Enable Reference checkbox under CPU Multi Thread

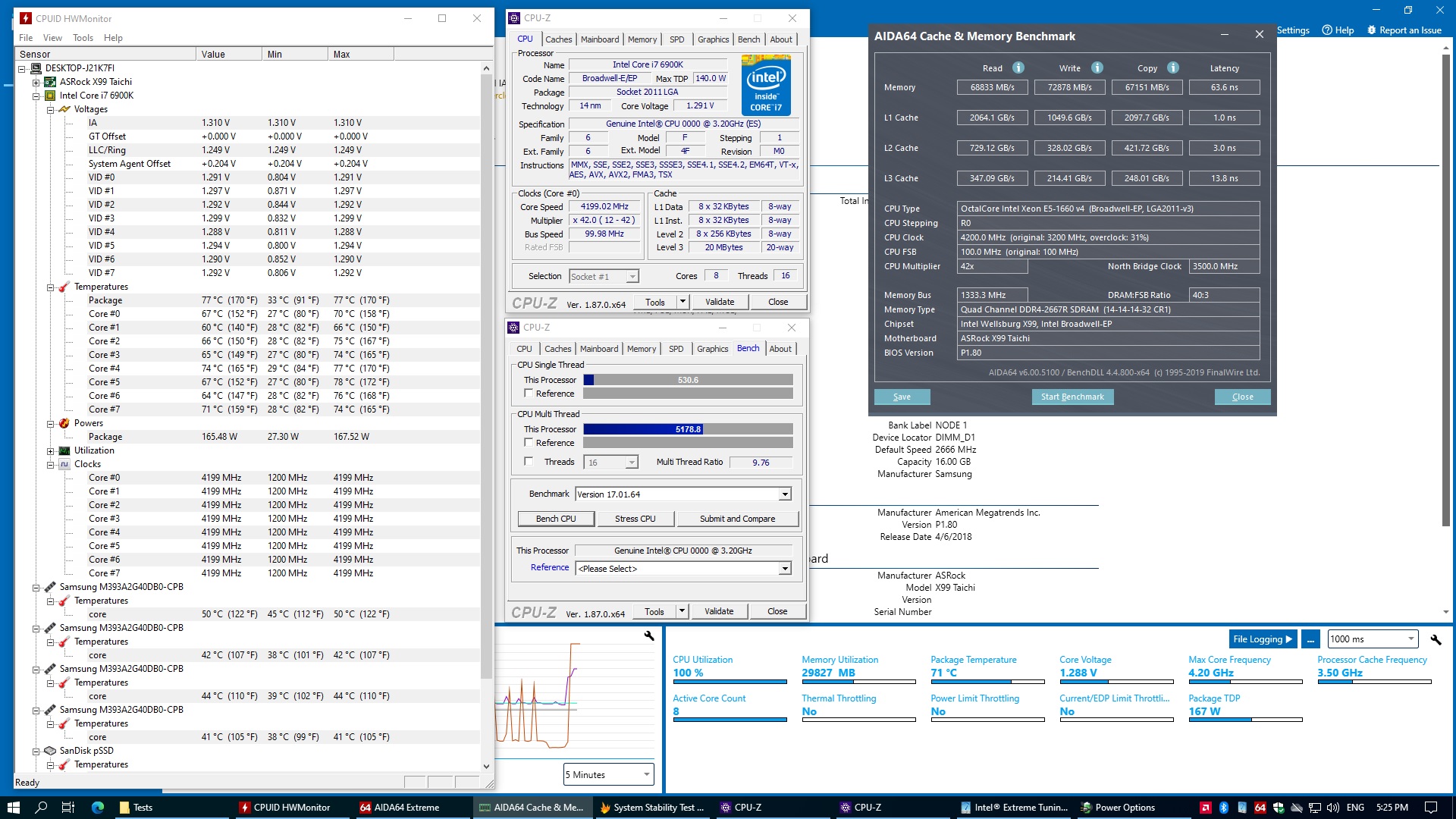tap(529, 443)
